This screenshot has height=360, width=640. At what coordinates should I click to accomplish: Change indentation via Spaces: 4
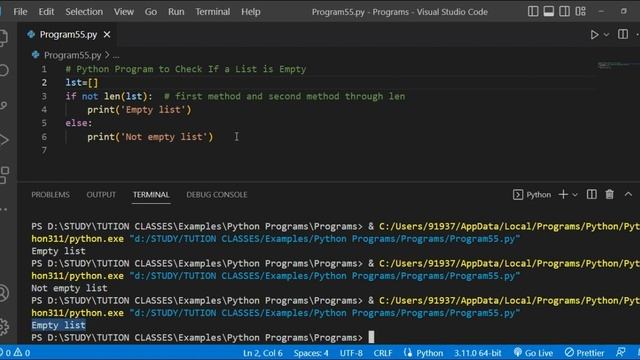[x=311, y=353]
